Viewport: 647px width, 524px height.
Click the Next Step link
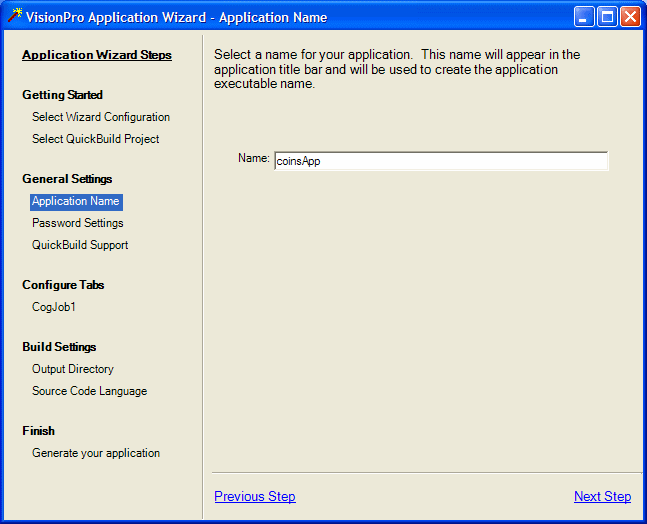(x=602, y=497)
